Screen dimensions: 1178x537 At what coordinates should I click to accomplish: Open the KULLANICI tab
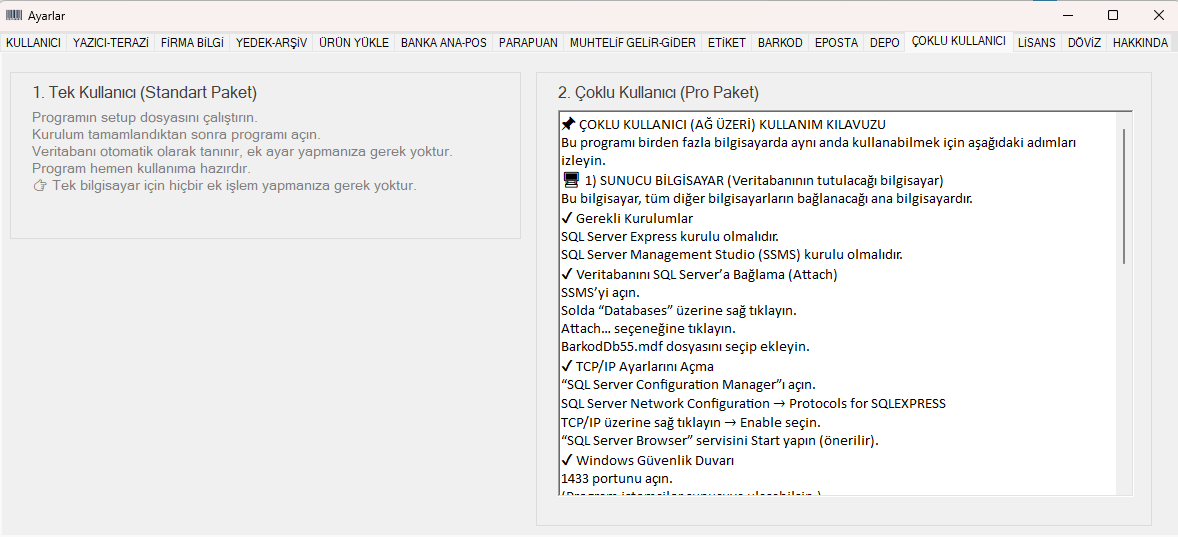pyautogui.click(x=34, y=43)
